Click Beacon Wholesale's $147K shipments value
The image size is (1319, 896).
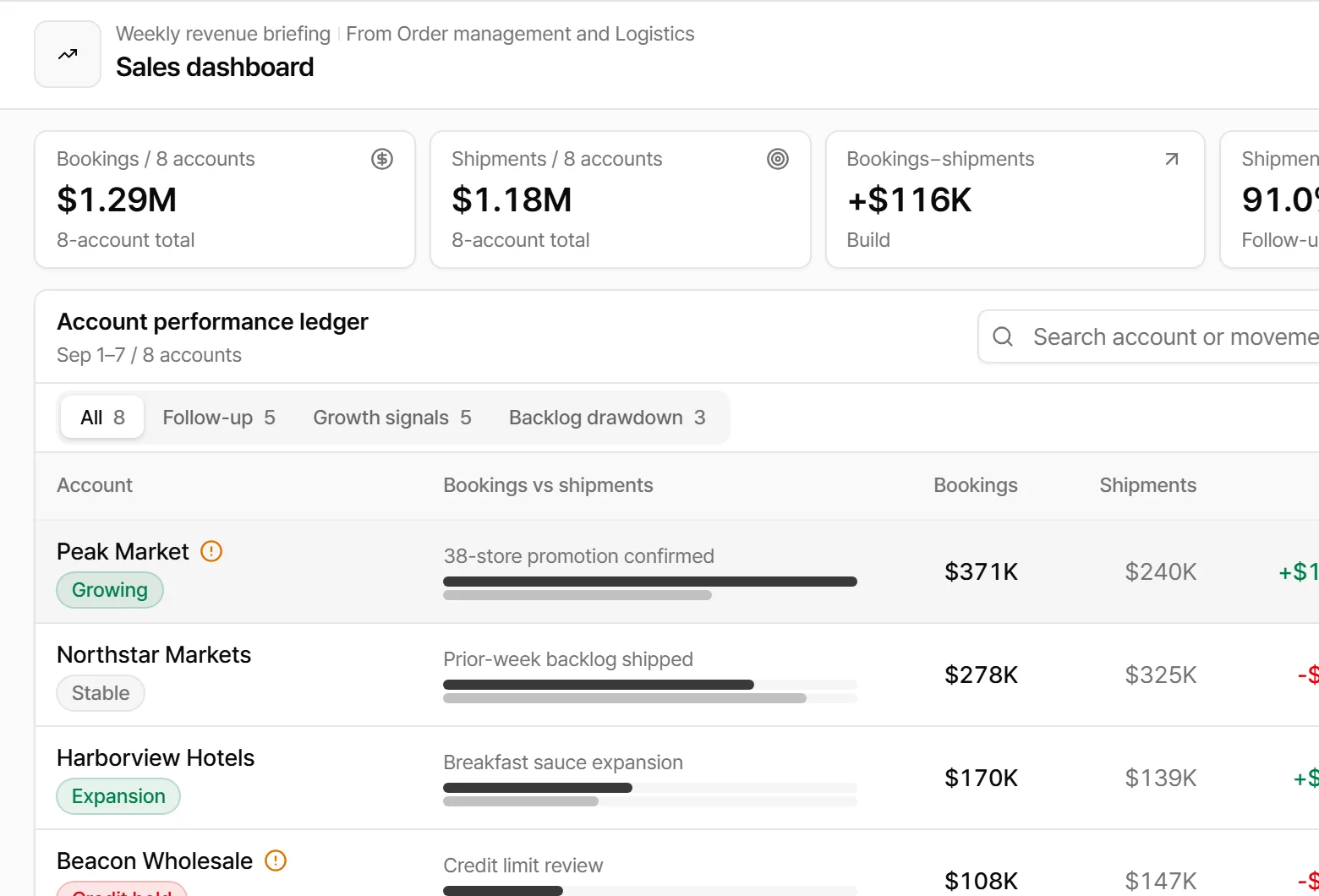click(1161, 881)
